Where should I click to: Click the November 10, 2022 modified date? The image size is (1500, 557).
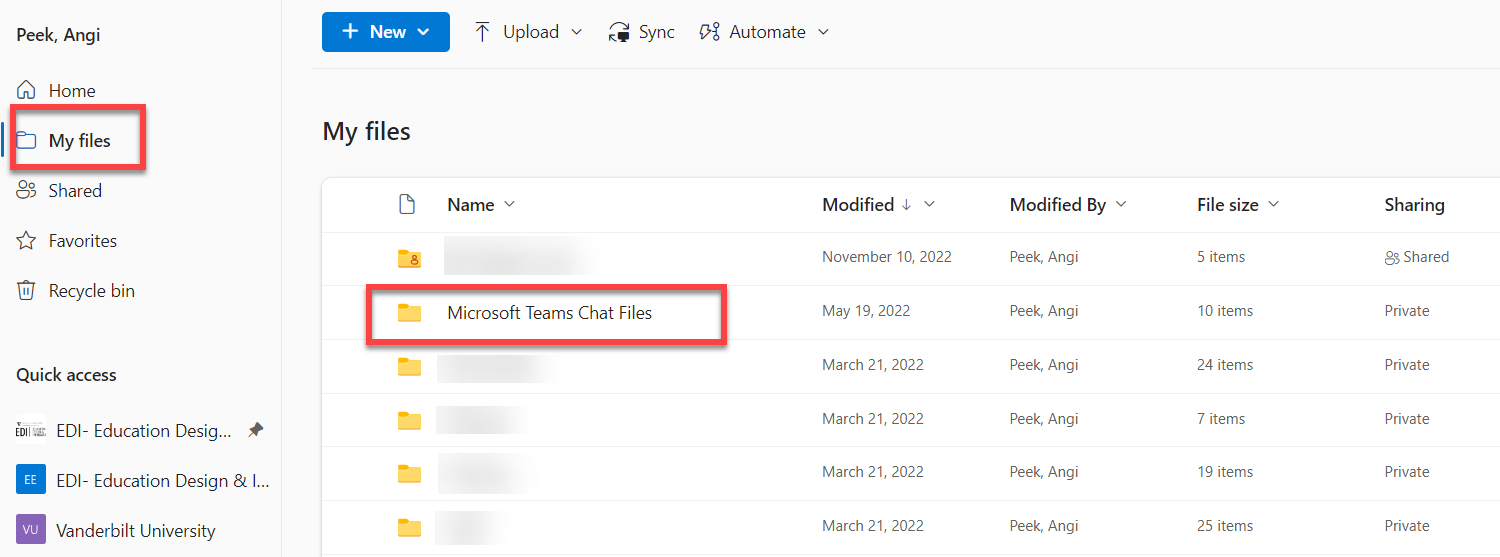887,257
